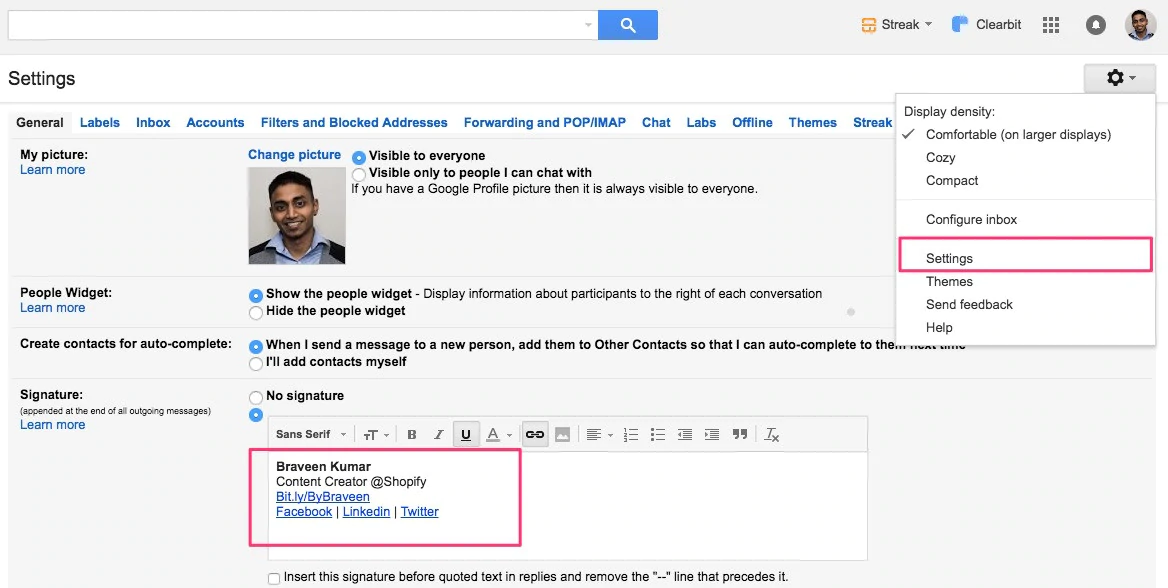Open Forwarding and POP/IMAP tab
Image resolution: width=1168 pixels, height=588 pixels.
545,122
